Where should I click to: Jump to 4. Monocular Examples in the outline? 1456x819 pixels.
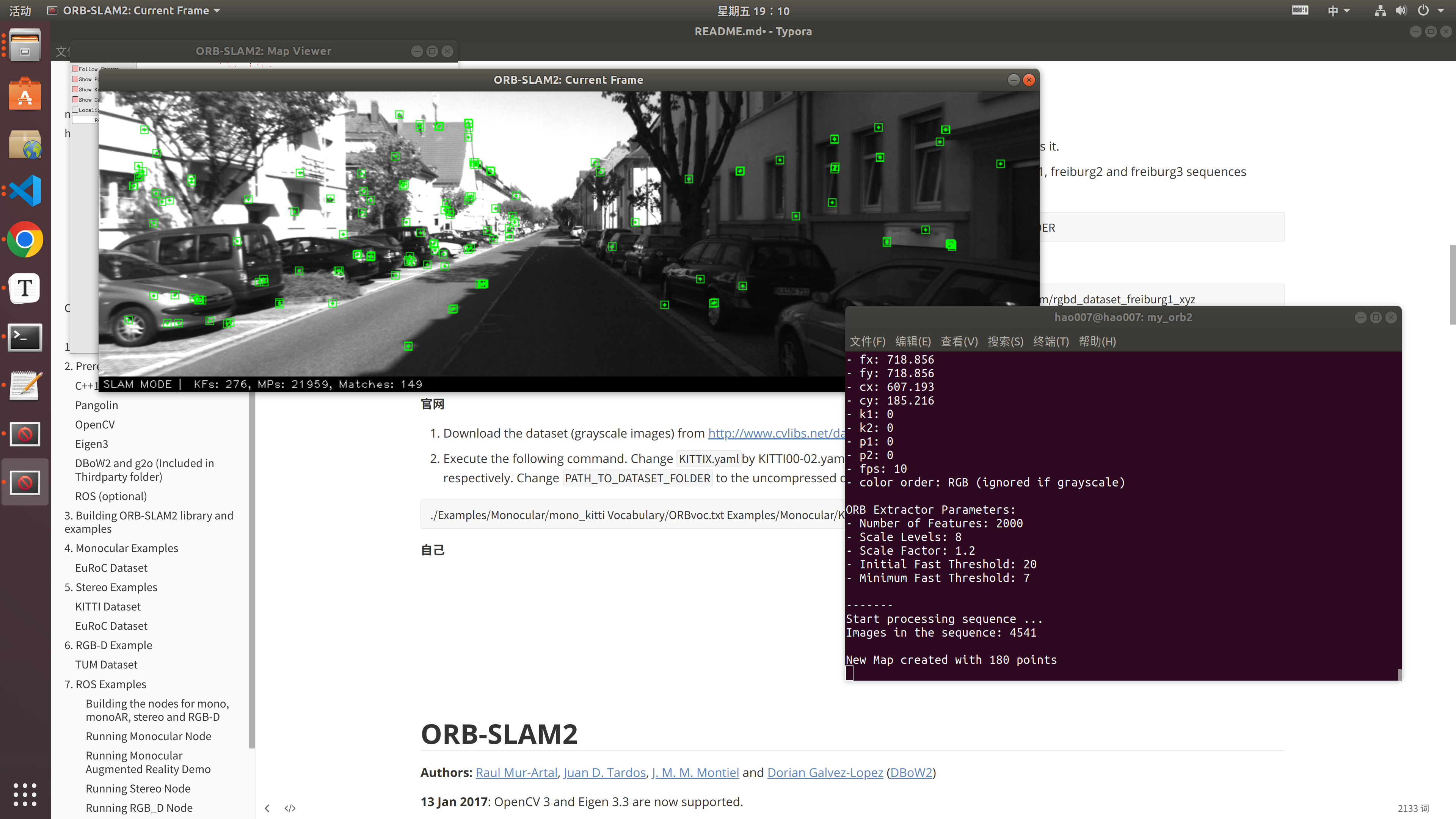pos(121,548)
